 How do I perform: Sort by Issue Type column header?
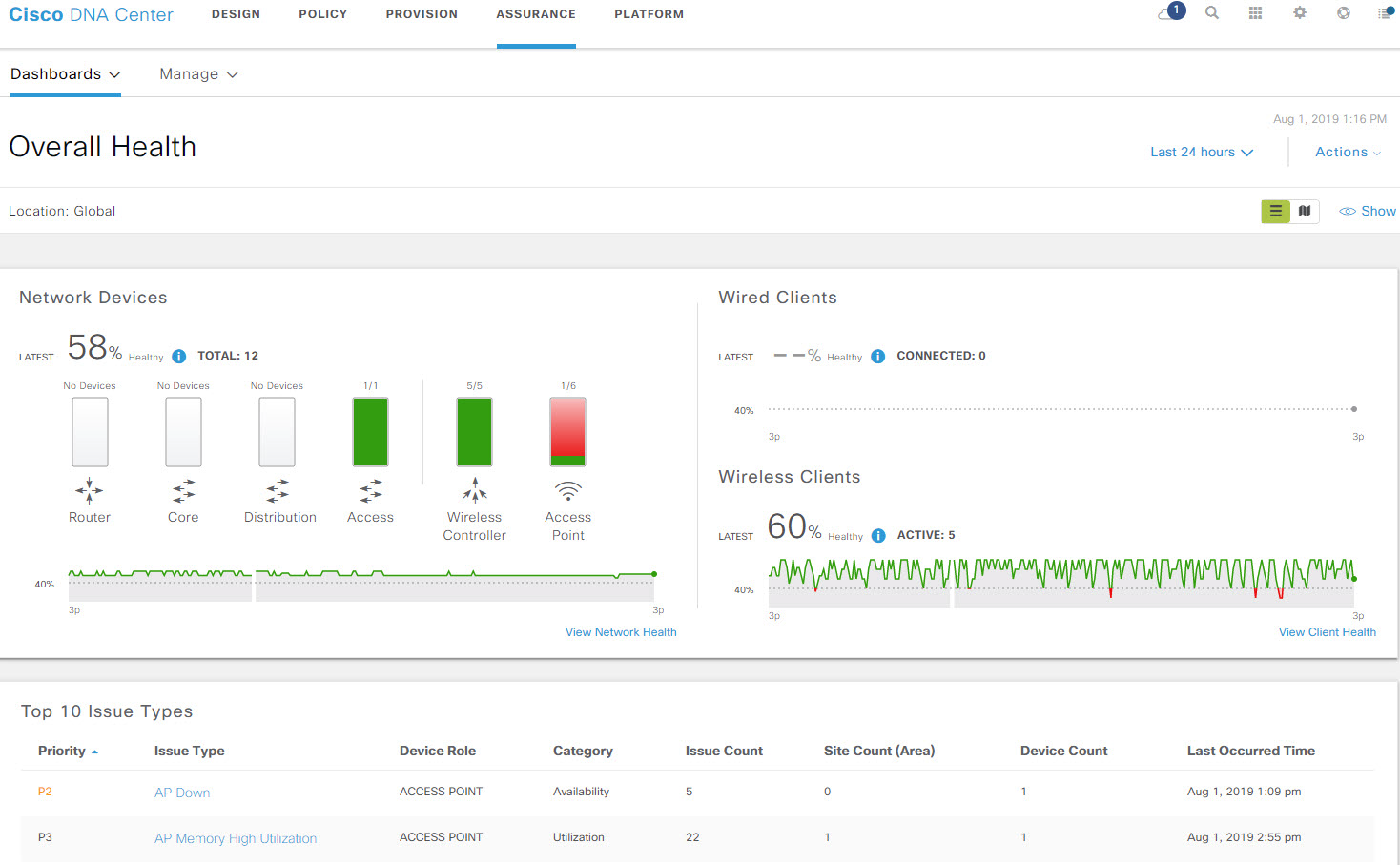coord(190,752)
